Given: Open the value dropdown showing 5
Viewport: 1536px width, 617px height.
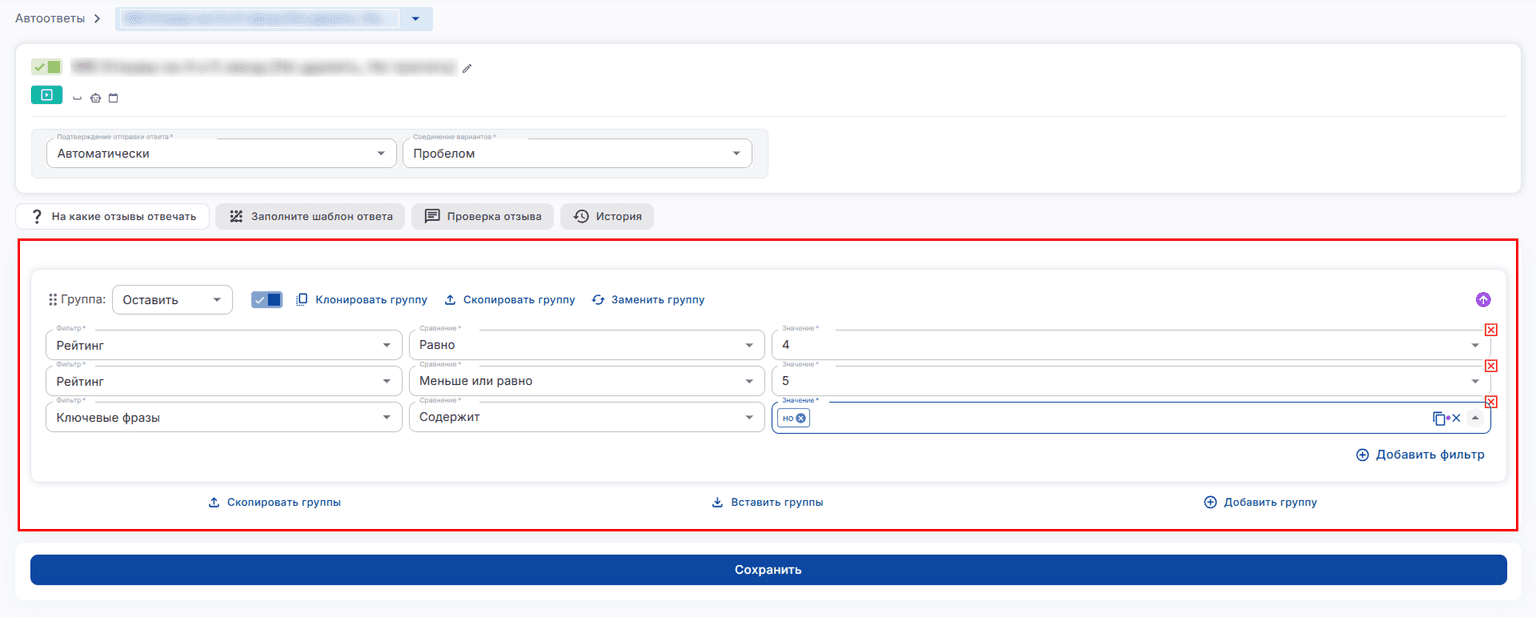Looking at the screenshot, I should [x=1131, y=381].
